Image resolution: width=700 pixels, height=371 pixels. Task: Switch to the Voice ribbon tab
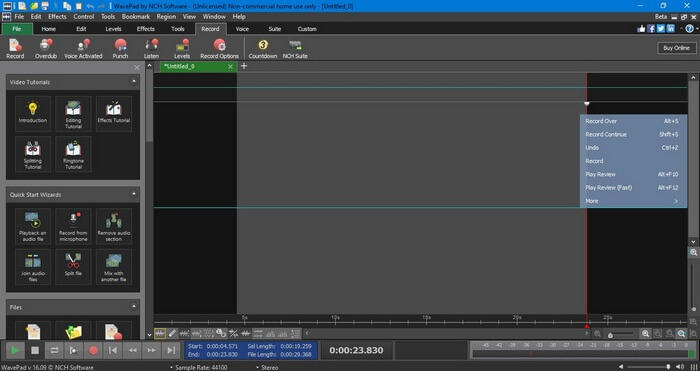[x=242, y=29]
